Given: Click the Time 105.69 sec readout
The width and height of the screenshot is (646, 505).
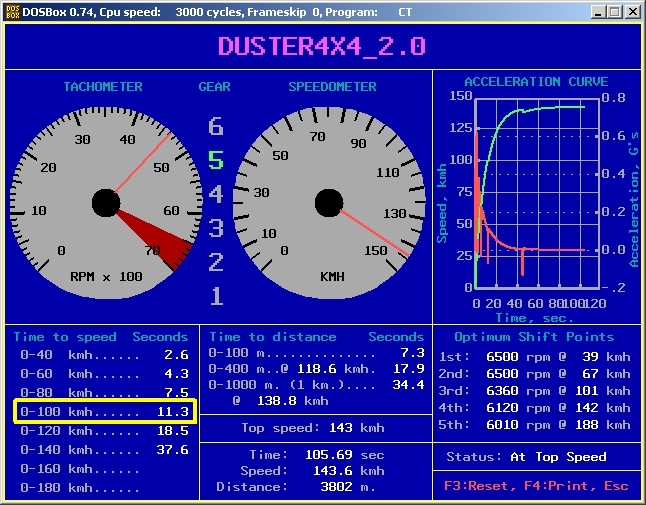Looking at the screenshot, I should pyautogui.click(x=317, y=455).
